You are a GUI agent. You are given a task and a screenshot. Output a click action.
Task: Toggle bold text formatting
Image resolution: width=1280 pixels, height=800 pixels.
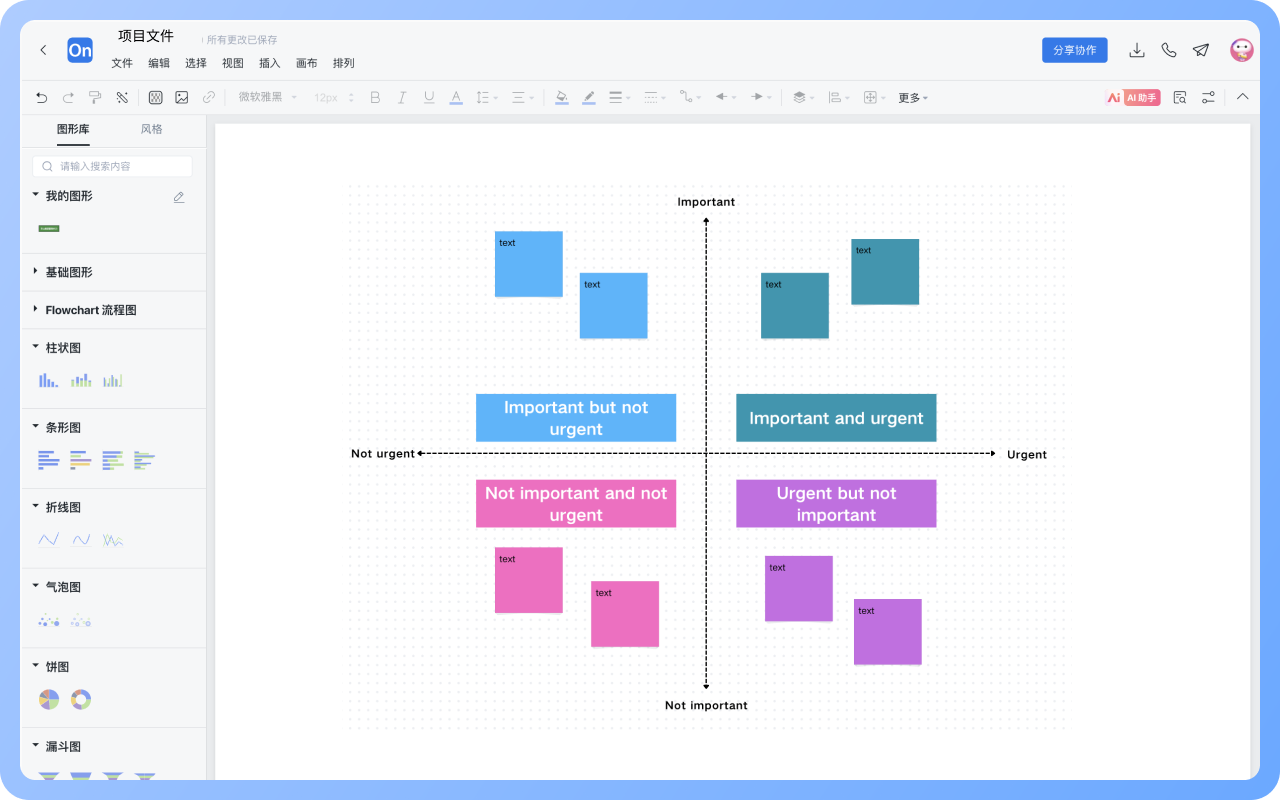[x=375, y=97]
